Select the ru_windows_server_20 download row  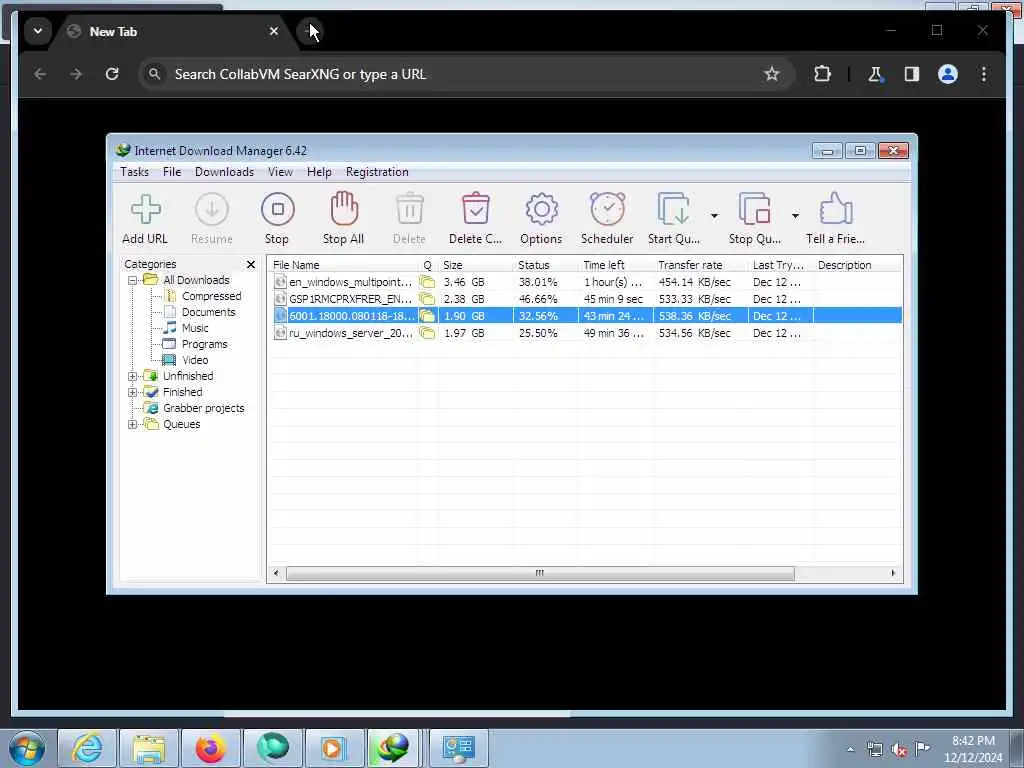pos(586,333)
